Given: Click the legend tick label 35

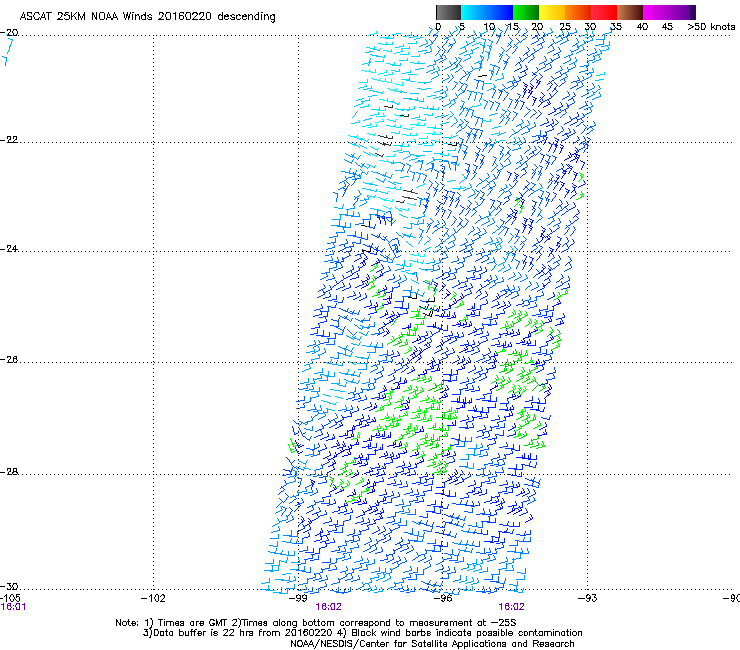Looking at the screenshot, I should [616, 26].
